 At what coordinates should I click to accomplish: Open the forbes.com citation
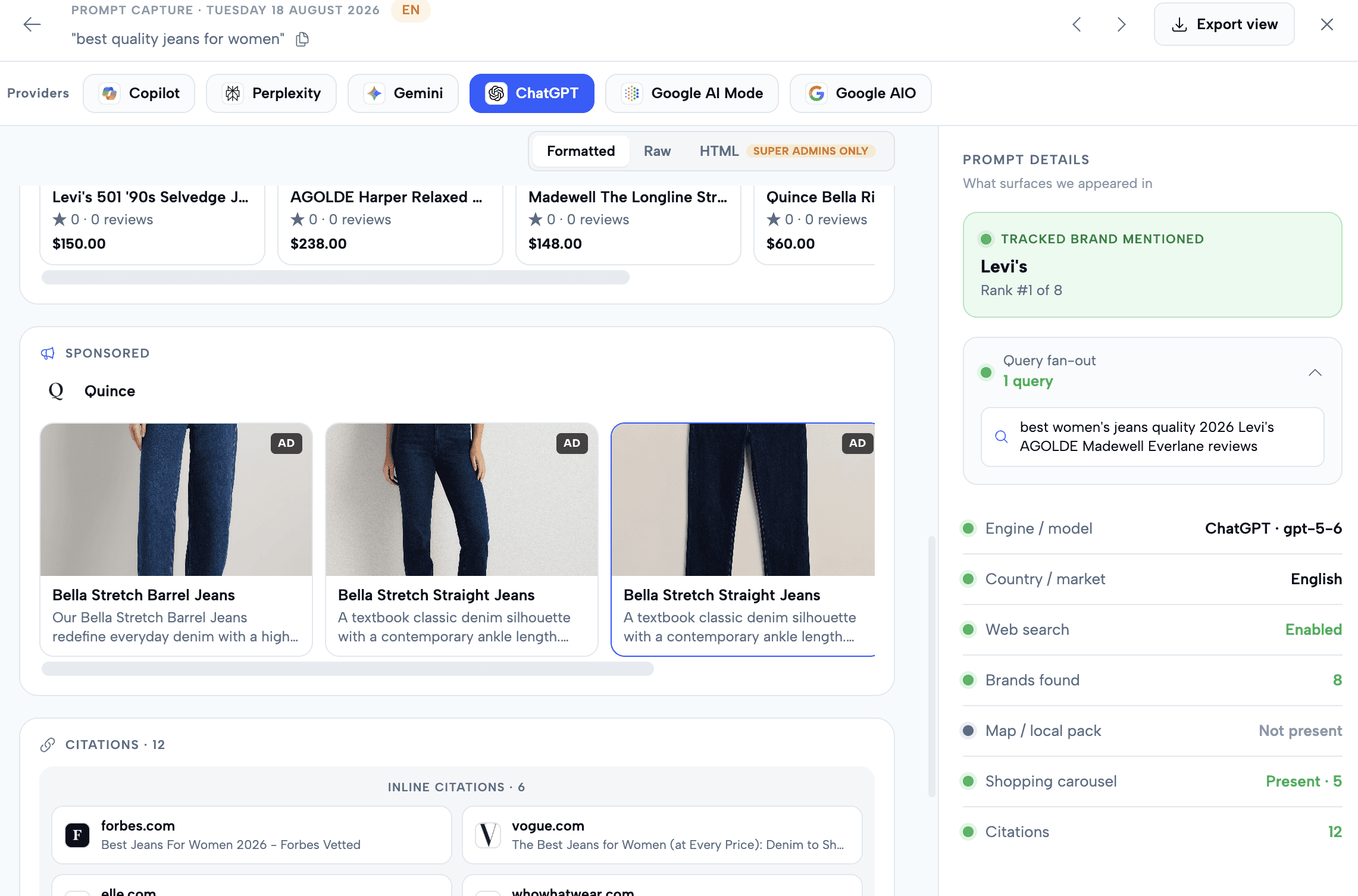(x=252, y=835)
